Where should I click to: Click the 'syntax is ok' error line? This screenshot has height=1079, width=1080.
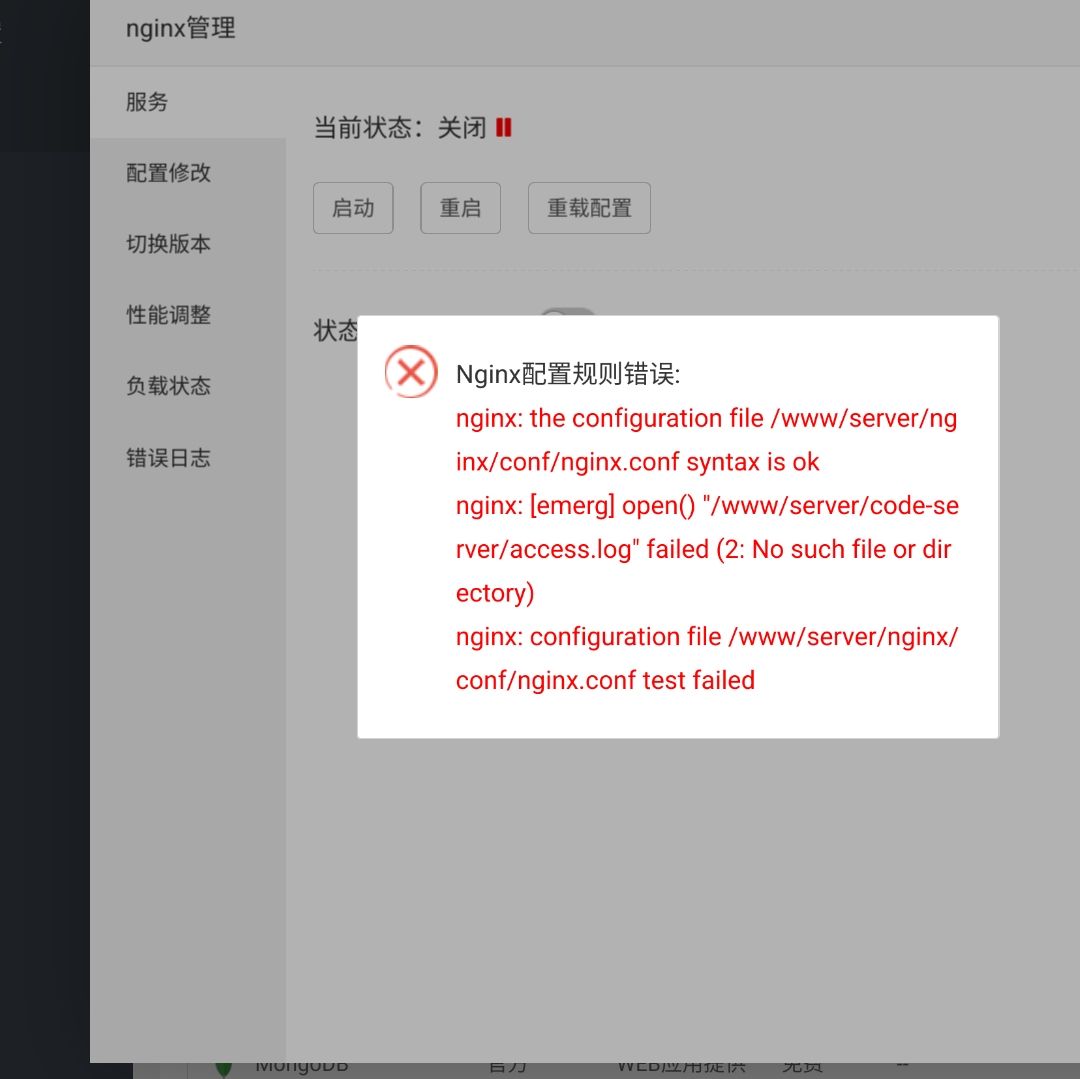[x=638, y=462]
